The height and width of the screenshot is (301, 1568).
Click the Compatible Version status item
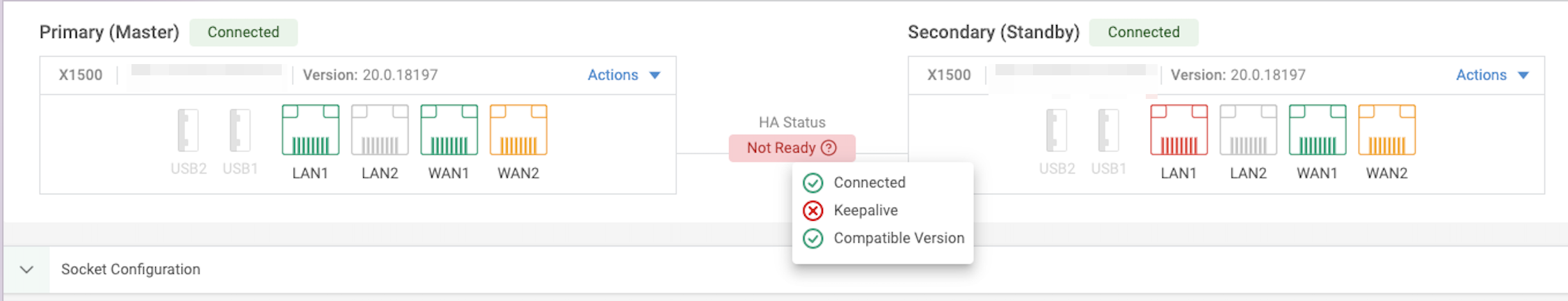898,238
